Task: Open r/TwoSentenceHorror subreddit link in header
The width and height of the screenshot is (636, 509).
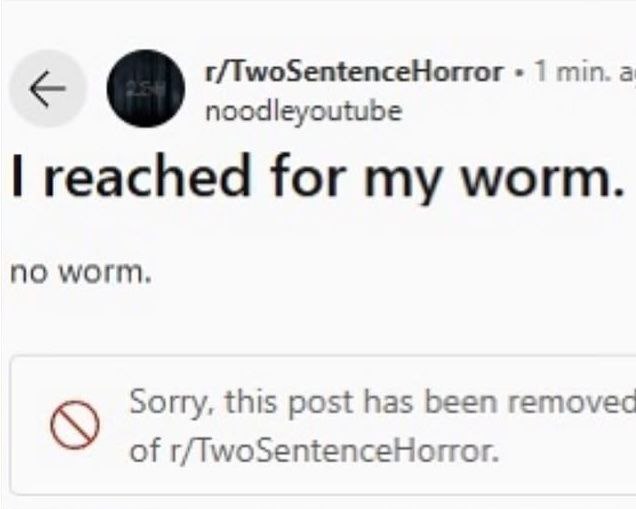Action: [x=354, y=72]
